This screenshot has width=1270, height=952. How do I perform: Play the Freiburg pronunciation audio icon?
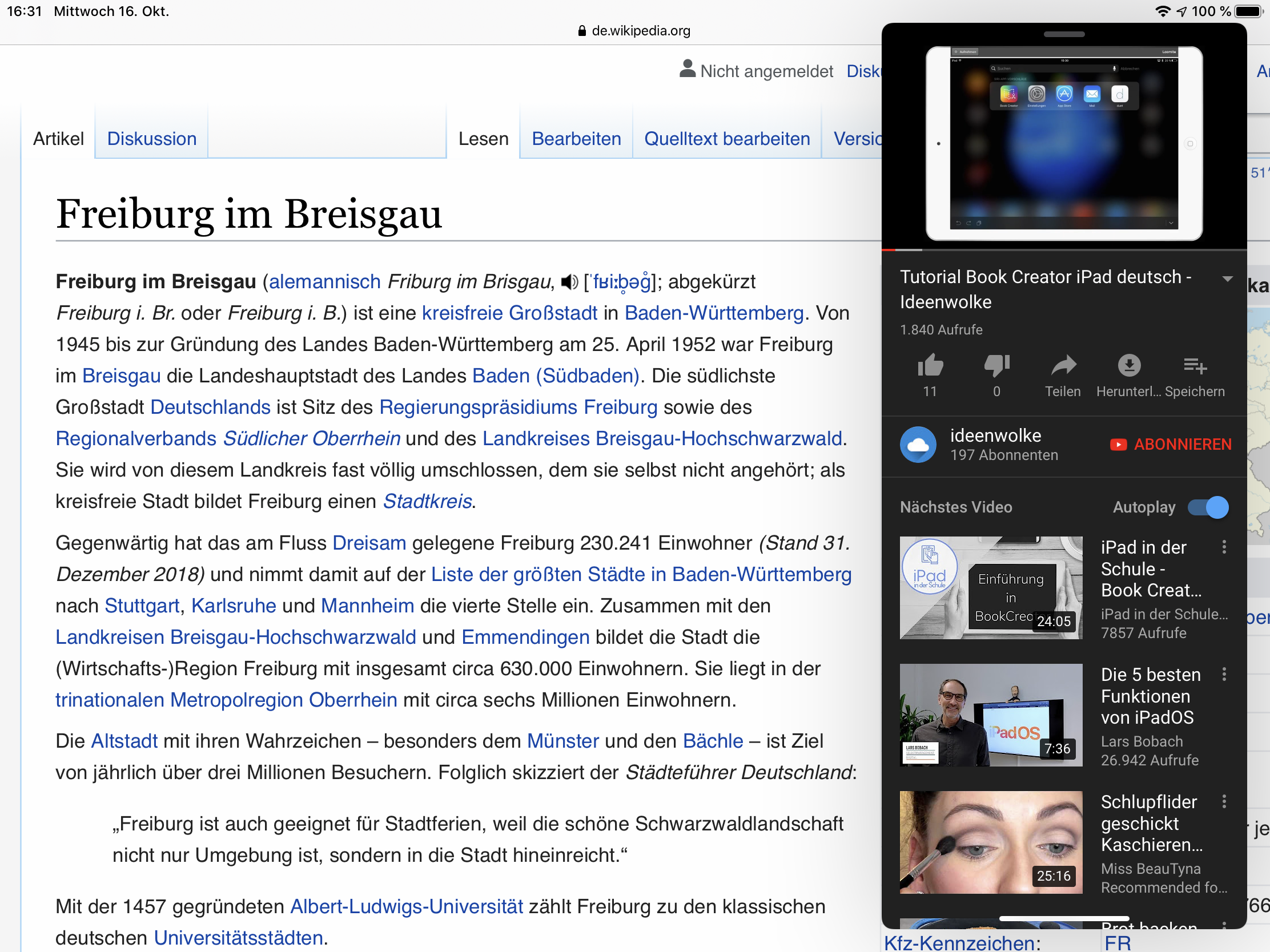569,282
